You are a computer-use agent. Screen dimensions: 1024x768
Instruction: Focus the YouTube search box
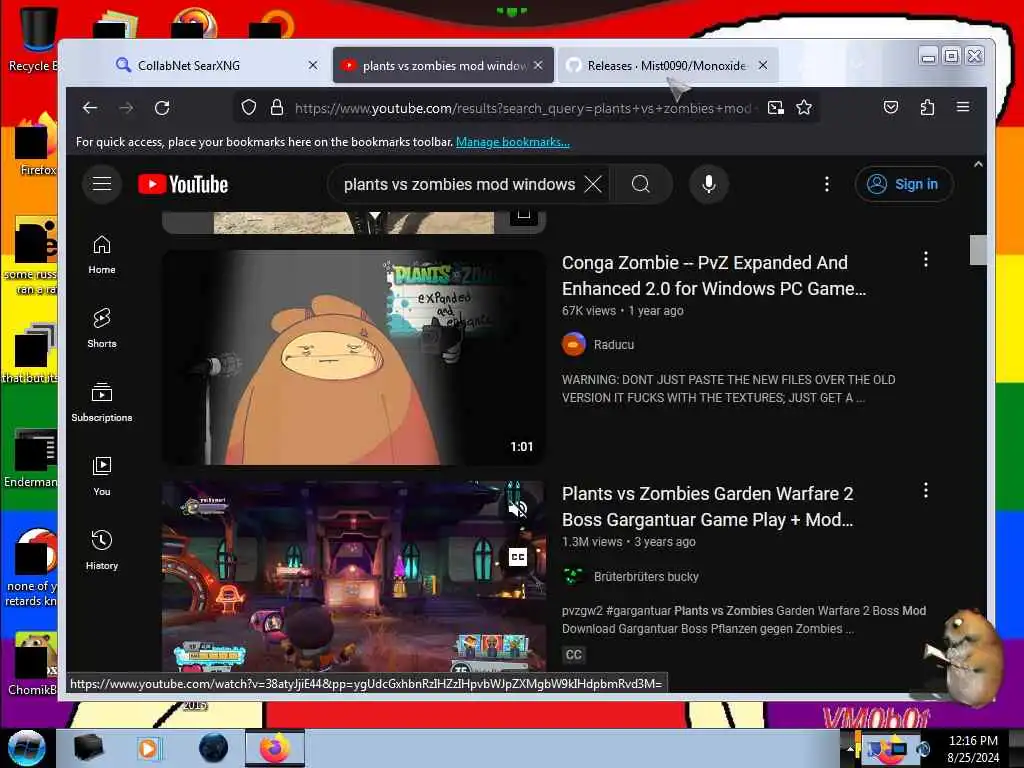(459, 184)
